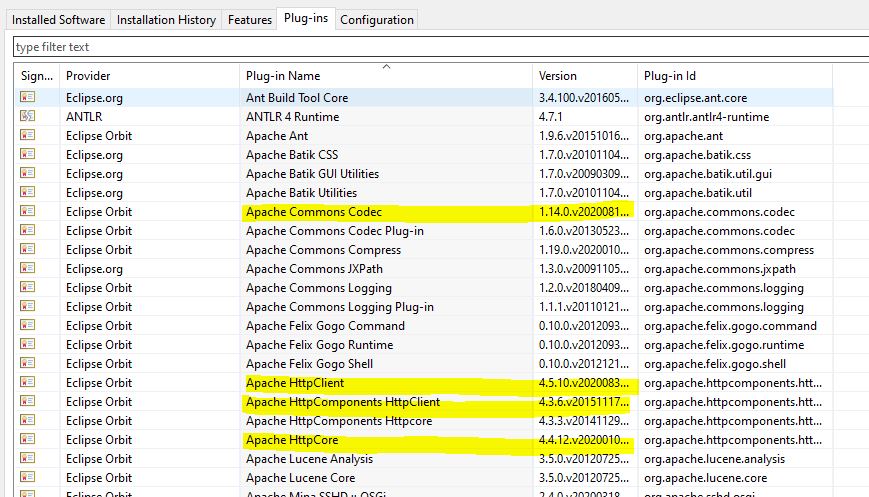Viewport: 869px width, 497px height.
Task: Select 'Apache HttpComponents Httpcore' name
Action: (x=339, y=421)
